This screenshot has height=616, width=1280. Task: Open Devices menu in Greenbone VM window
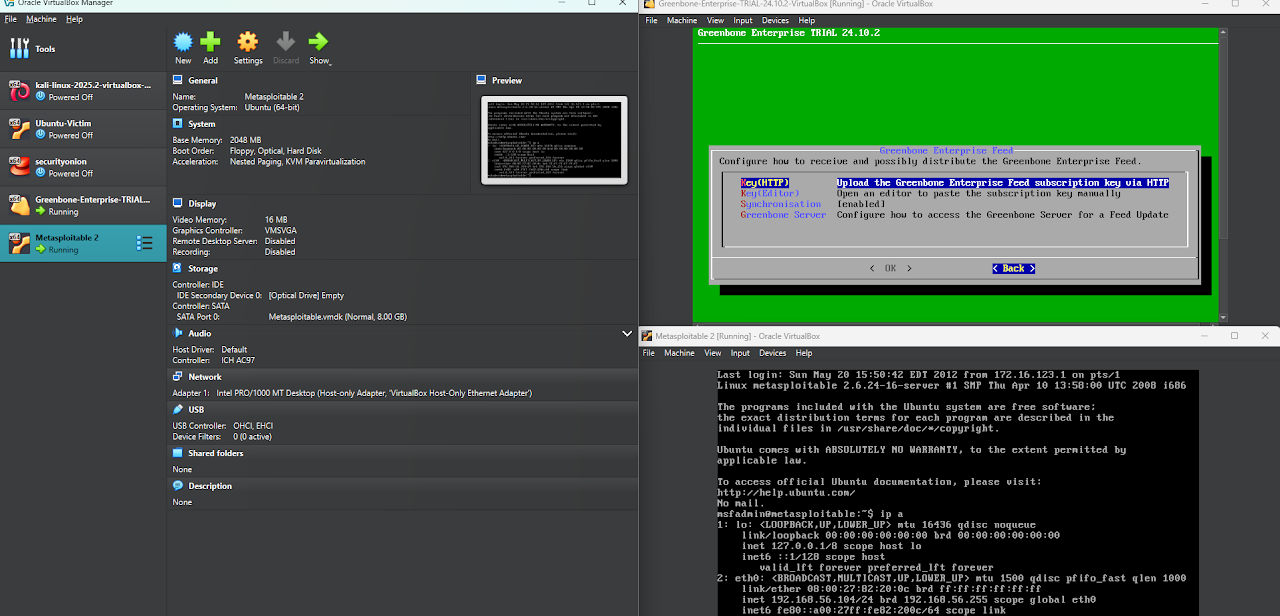tap(775, 20)
